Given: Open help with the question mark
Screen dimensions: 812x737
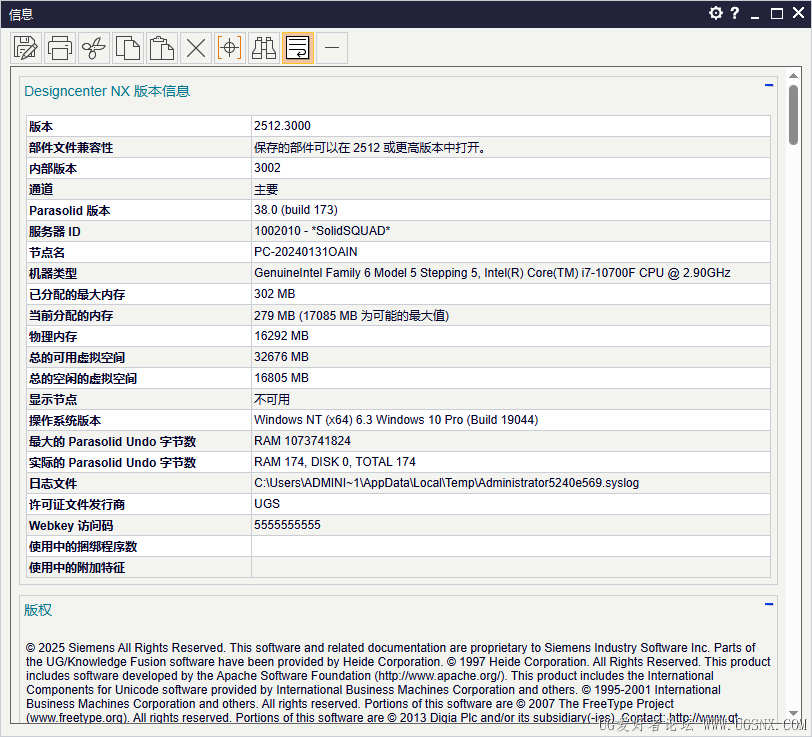Looking at the screenshot, I should coord(735,13).
